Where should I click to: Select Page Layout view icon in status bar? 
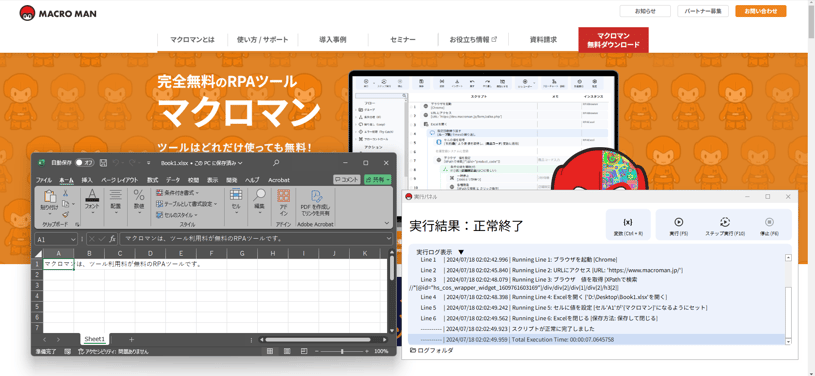pyautogui.click(x=287, y=352)
